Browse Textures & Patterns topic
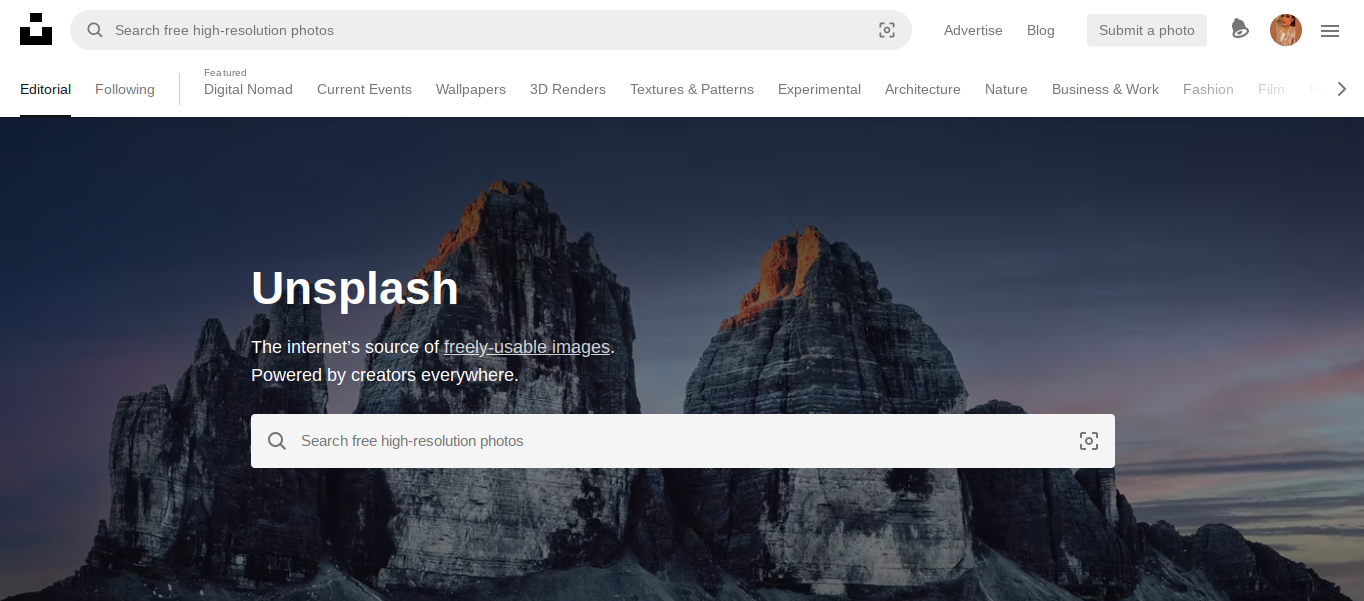 pos(692,89)
